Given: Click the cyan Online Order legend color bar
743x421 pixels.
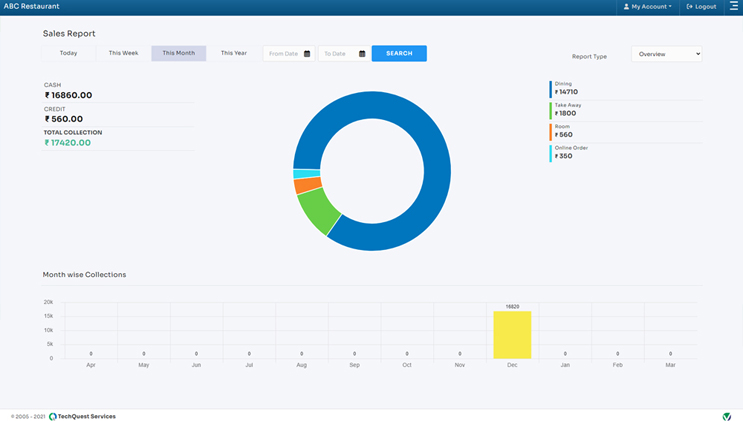Looking at the screenshot, I should [x=551, y=153].
